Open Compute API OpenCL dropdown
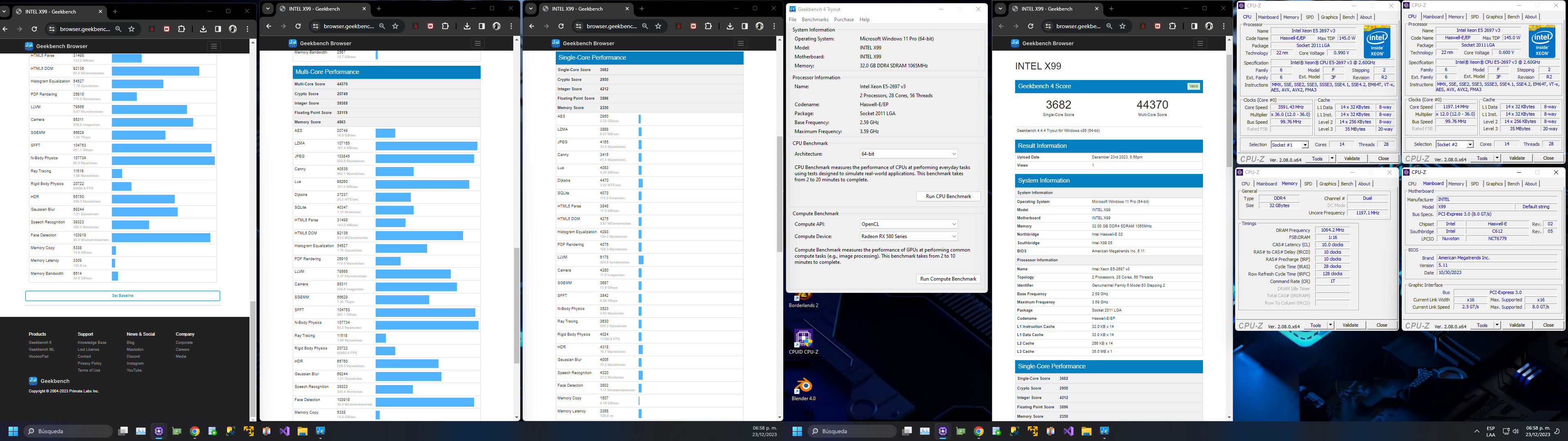The image size is (1568, 441). click(x=908, y=224)
